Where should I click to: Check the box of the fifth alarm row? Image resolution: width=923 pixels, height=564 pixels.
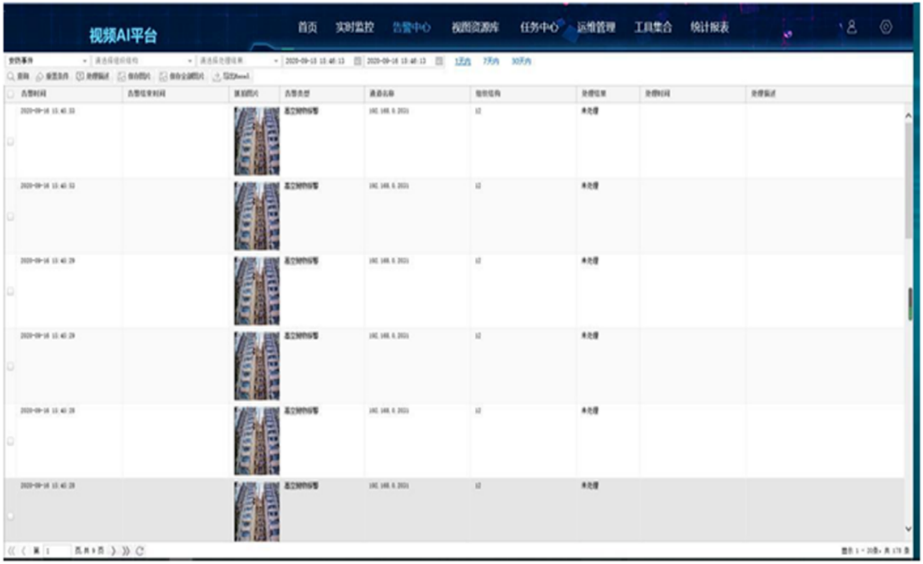(x=10, y=440)
